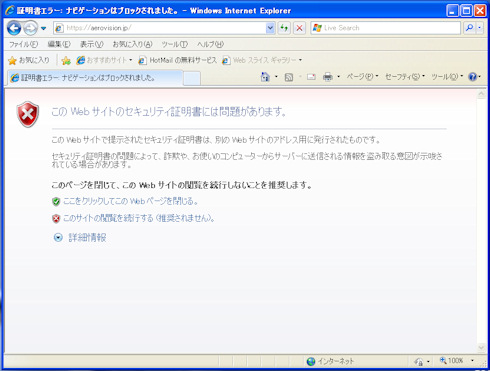Click the scrollbar up arrow
The image size is (490, 371).
tap(481, 94)
